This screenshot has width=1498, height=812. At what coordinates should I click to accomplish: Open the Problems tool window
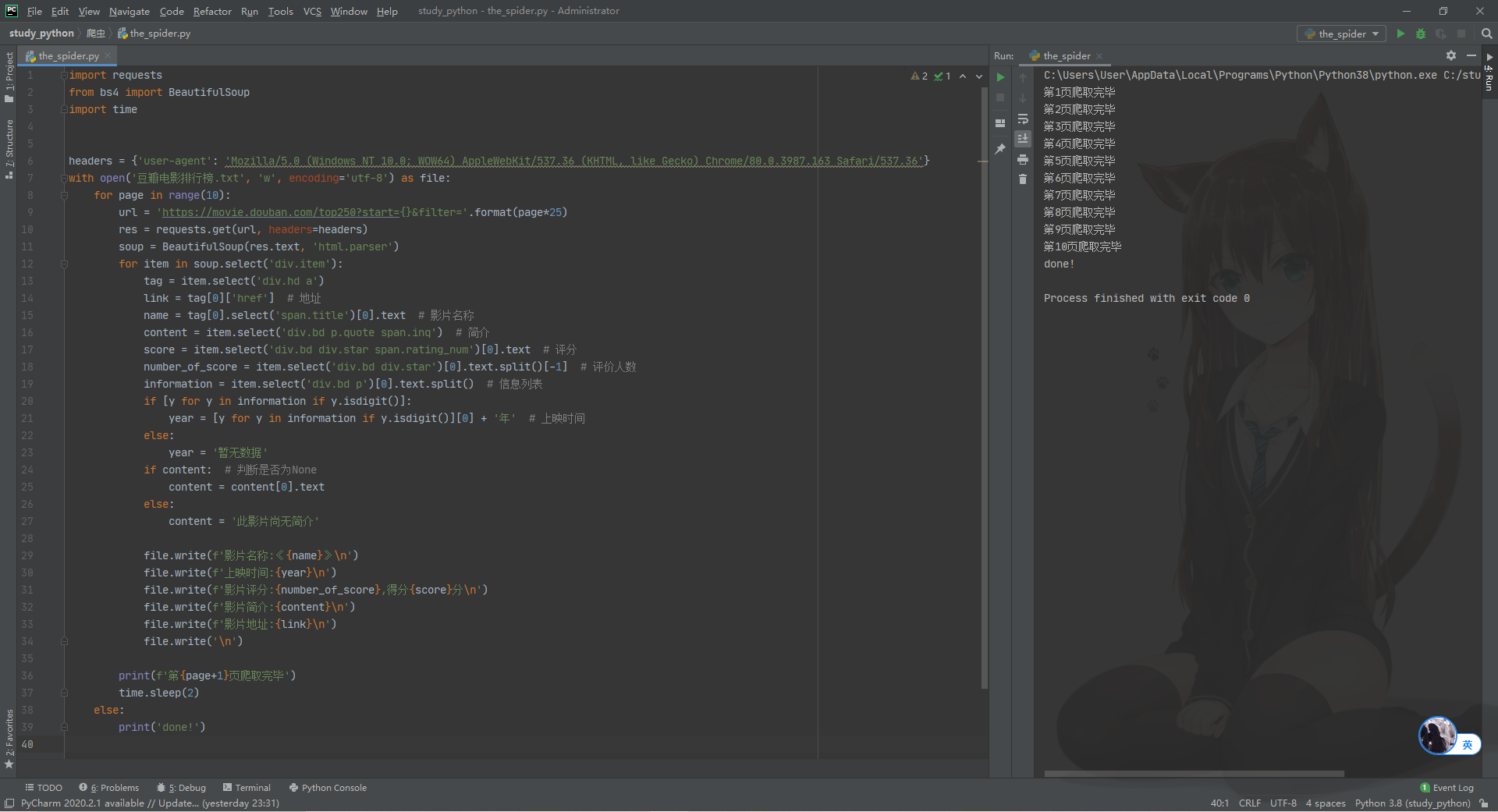click(x=108, y=788)
